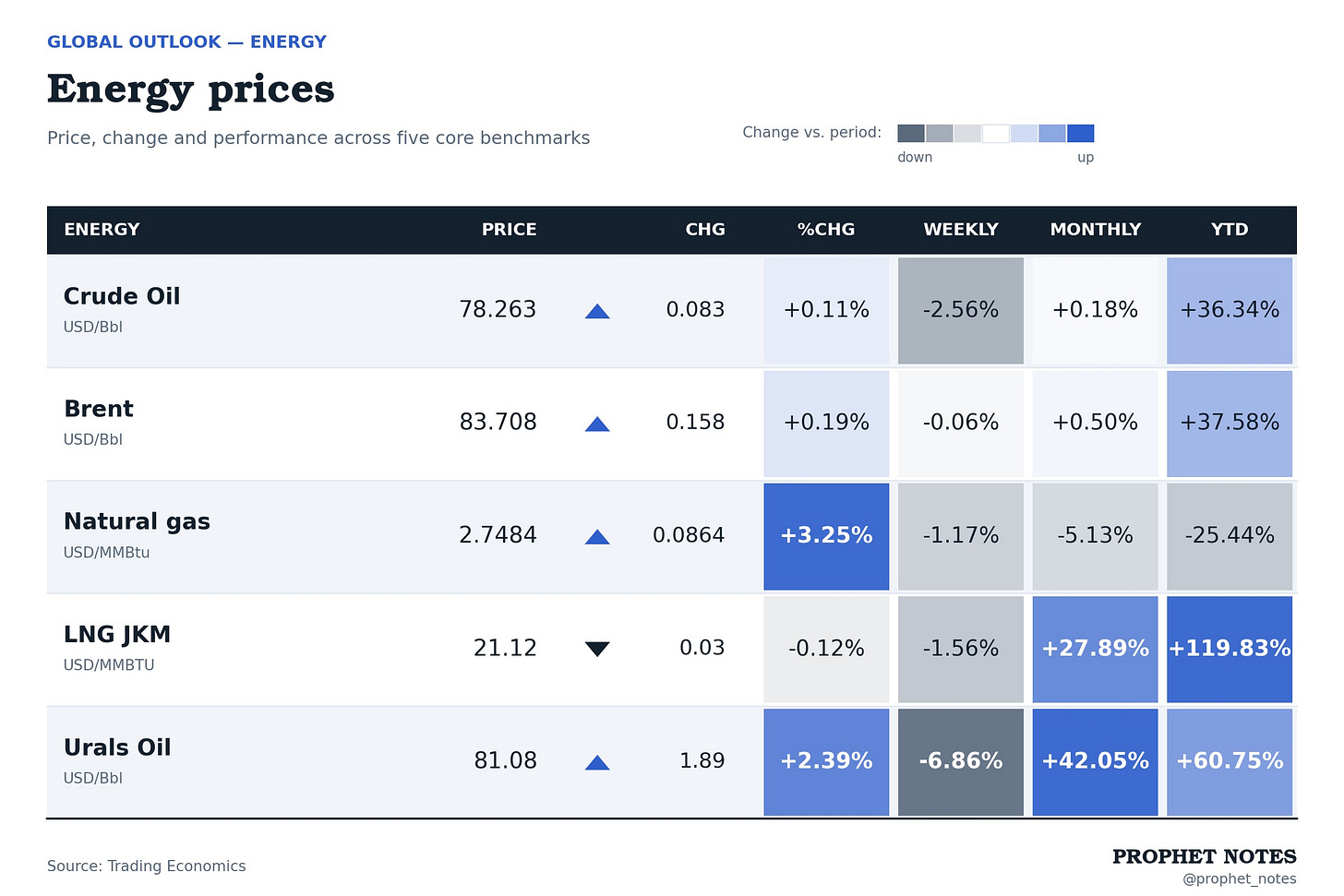Click the LNG JKM down triangle icon

(597, 649)
